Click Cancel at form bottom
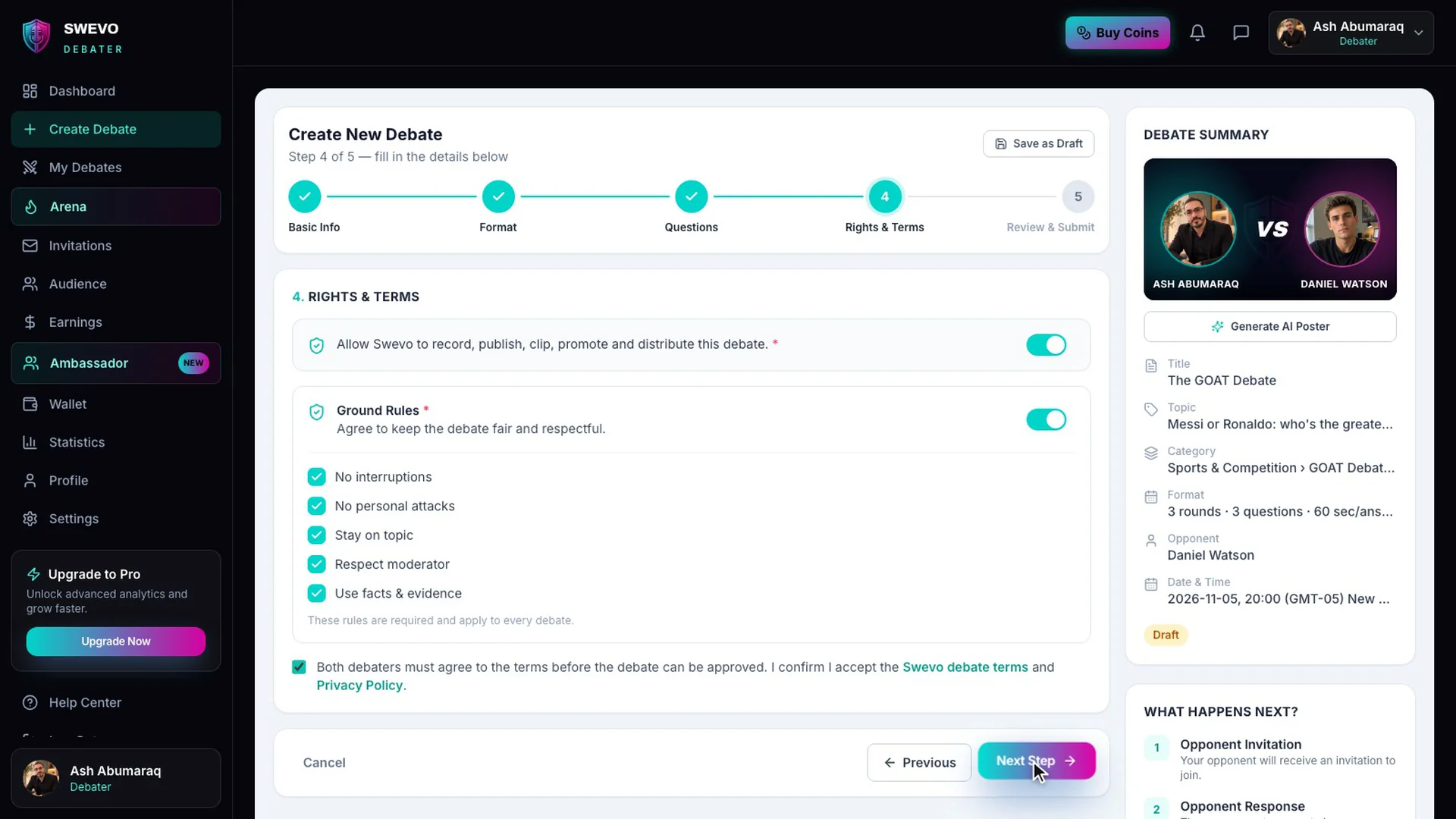Image resolution: width=1456 pixels, height=819 pixels. [x=324, y=763]
